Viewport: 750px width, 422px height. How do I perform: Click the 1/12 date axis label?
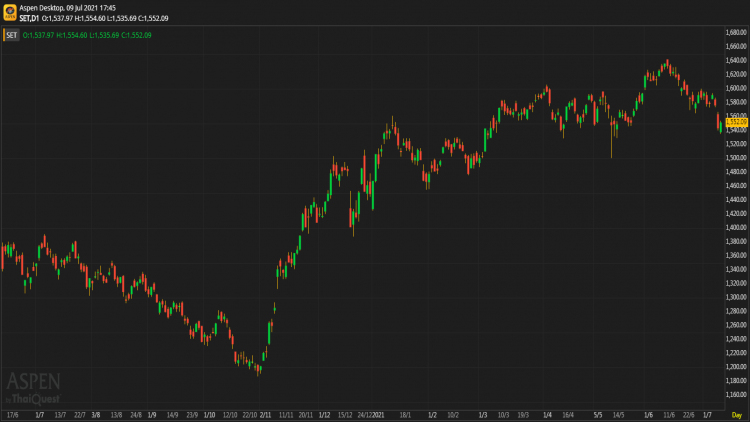(x=324, y=415)
